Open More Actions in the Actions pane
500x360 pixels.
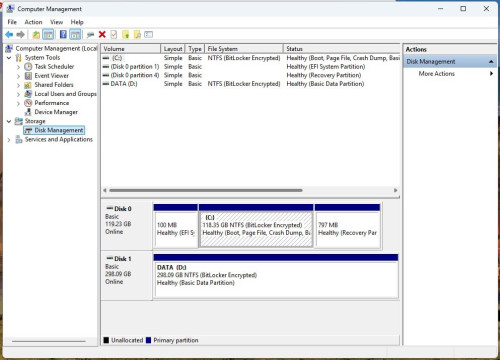pos(437,74)
